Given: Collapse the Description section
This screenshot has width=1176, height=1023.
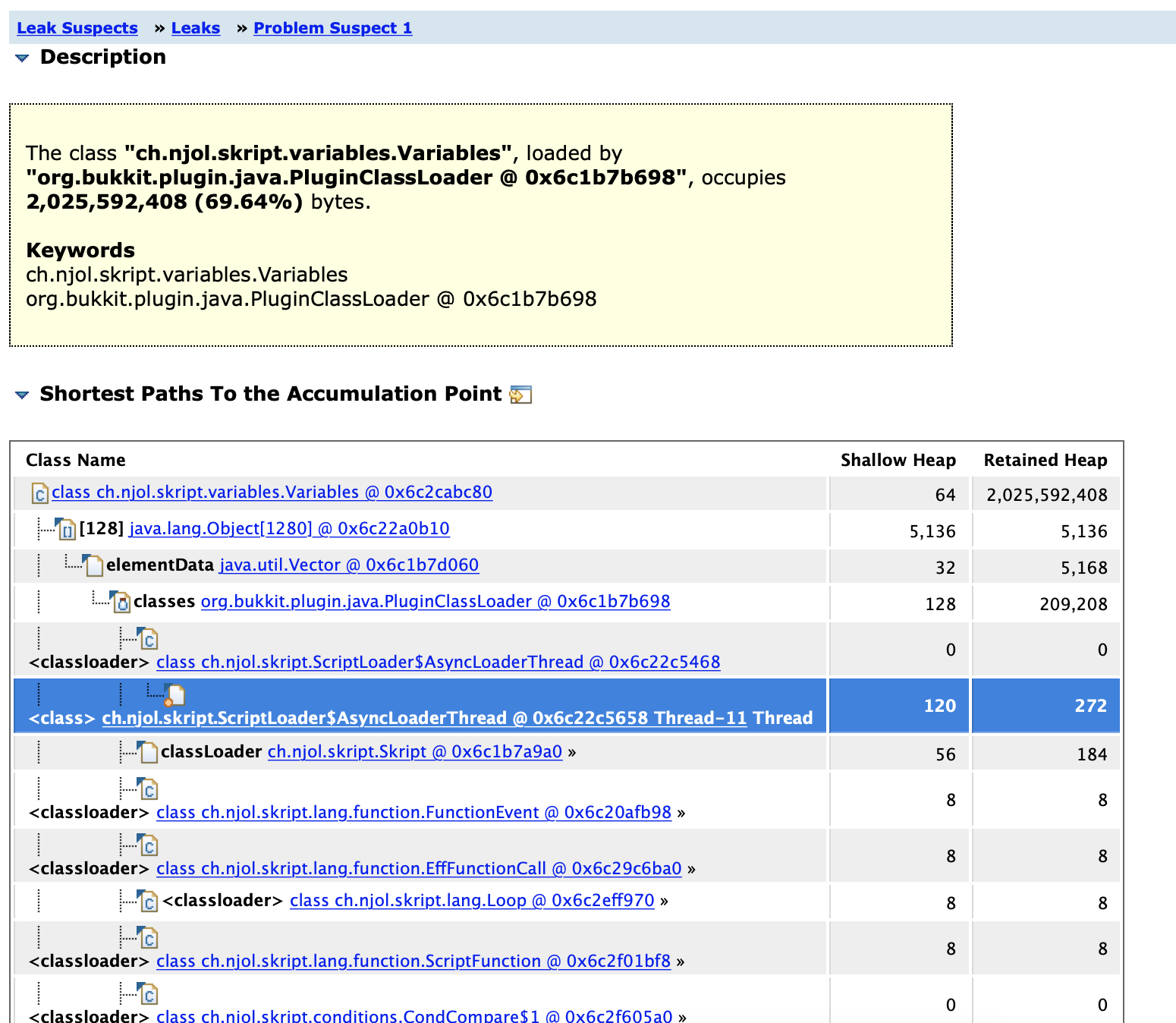Looking at the screenshot, I should click(x=22, y=57).
